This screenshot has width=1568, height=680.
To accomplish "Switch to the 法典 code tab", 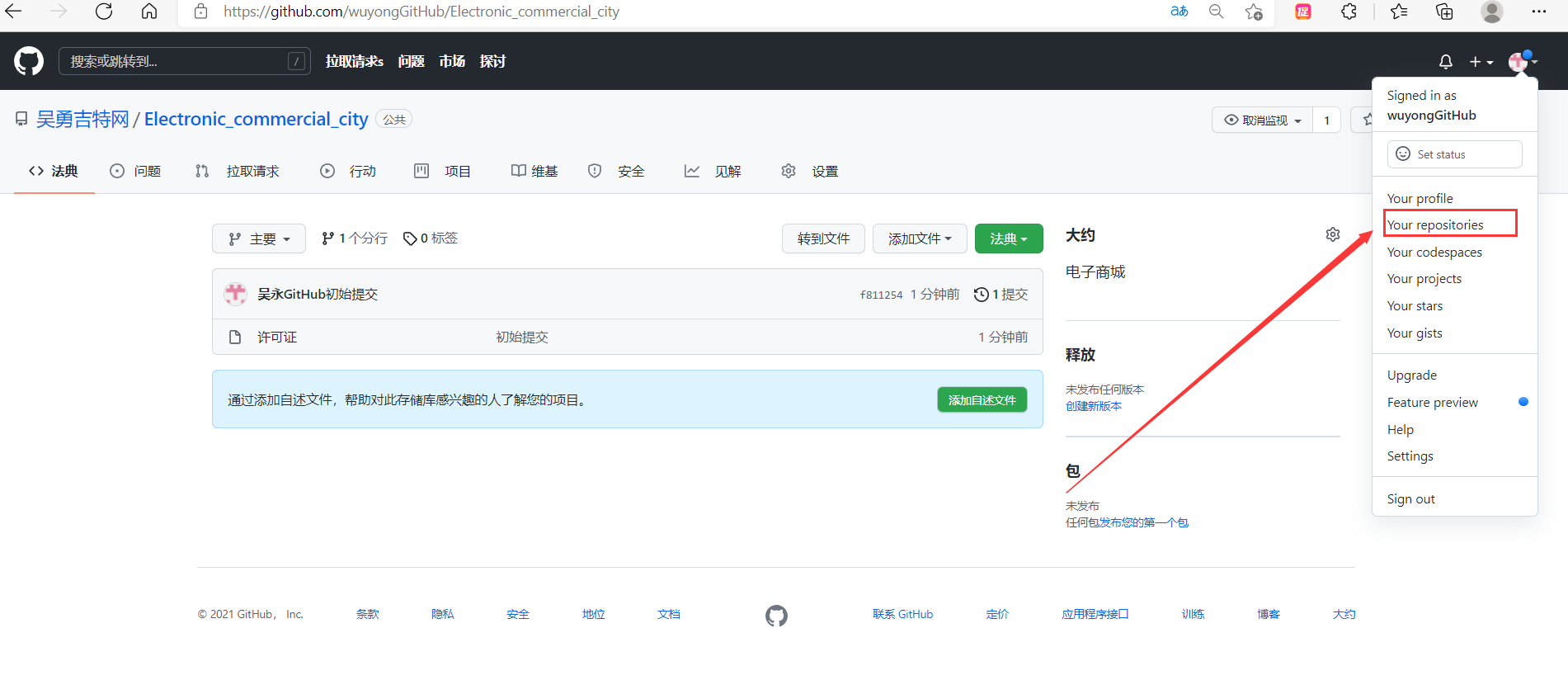I will (x=54, y=171).
